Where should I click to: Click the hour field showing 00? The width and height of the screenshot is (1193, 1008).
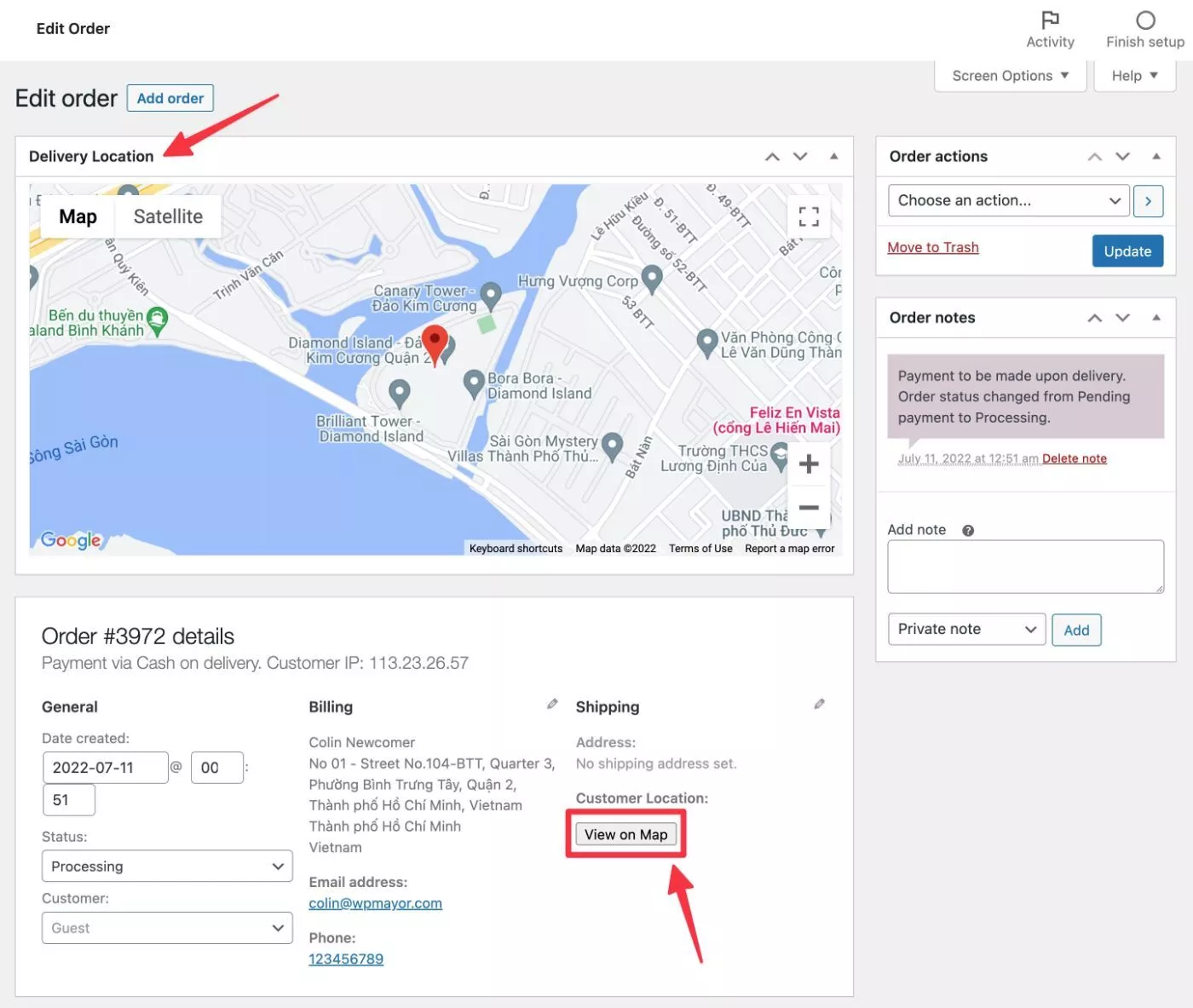217,768
